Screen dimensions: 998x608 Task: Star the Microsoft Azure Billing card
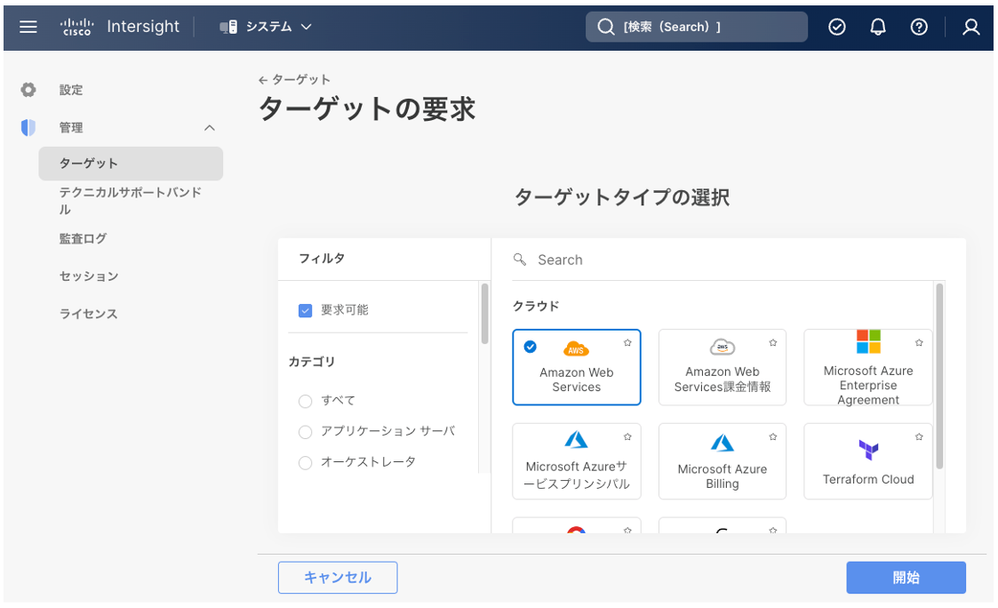coord(773,437)
